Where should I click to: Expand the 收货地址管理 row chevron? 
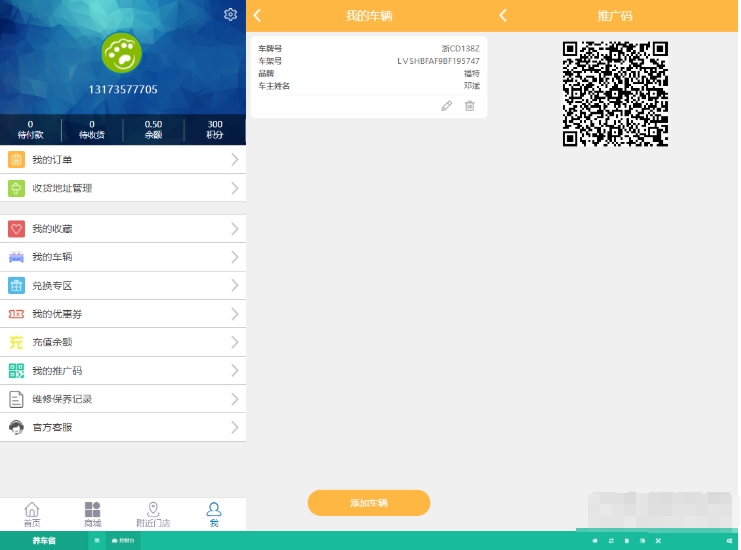tap(234, 188)
